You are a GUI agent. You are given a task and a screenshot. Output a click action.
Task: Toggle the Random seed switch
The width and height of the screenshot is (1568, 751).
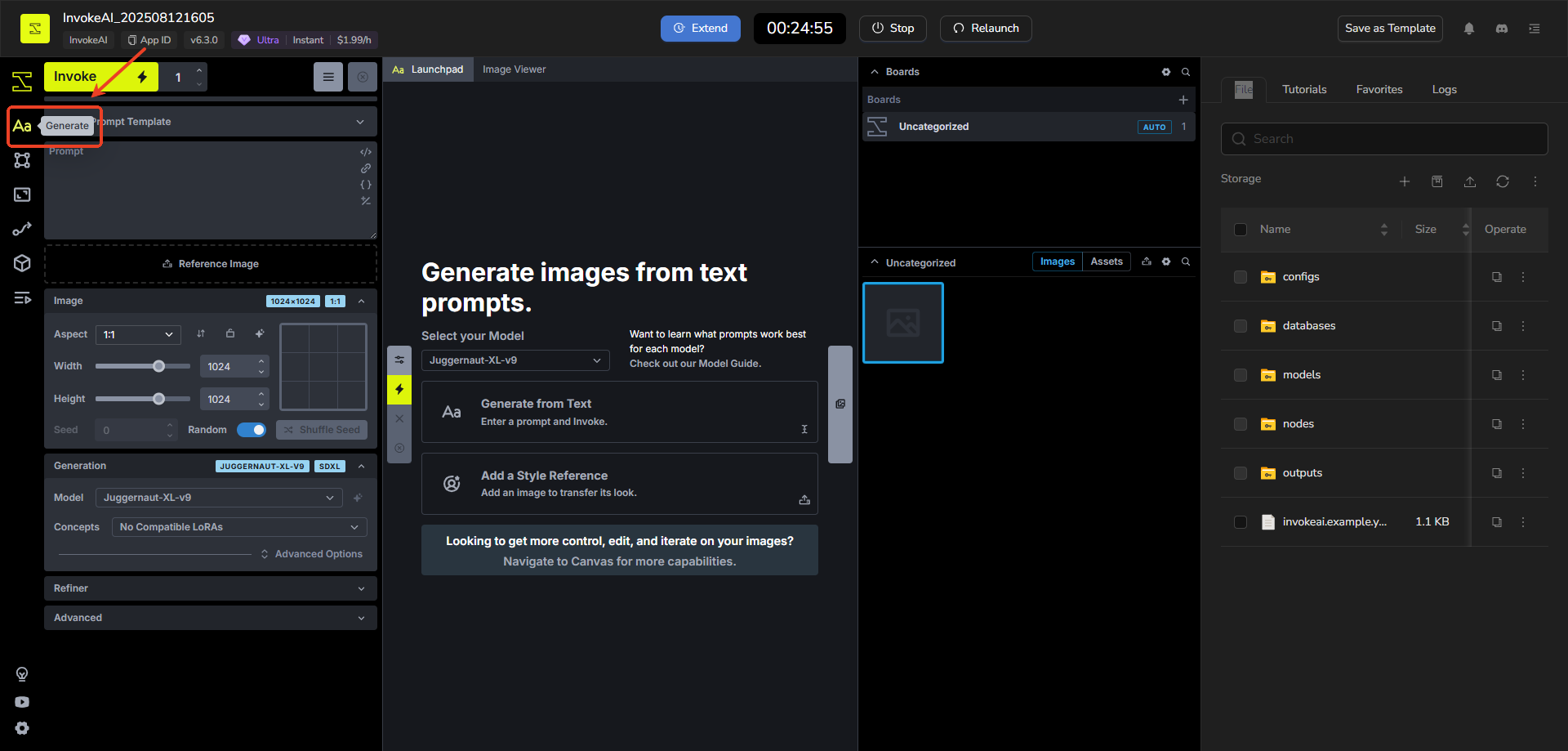[252, 430]
